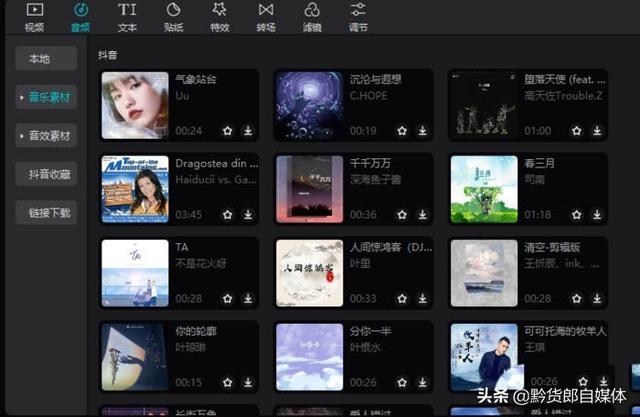The height and width of the screenshot is (417, 640).
Task: Download the song 人间惊鸿客
Action: click(x=422, y=298)
